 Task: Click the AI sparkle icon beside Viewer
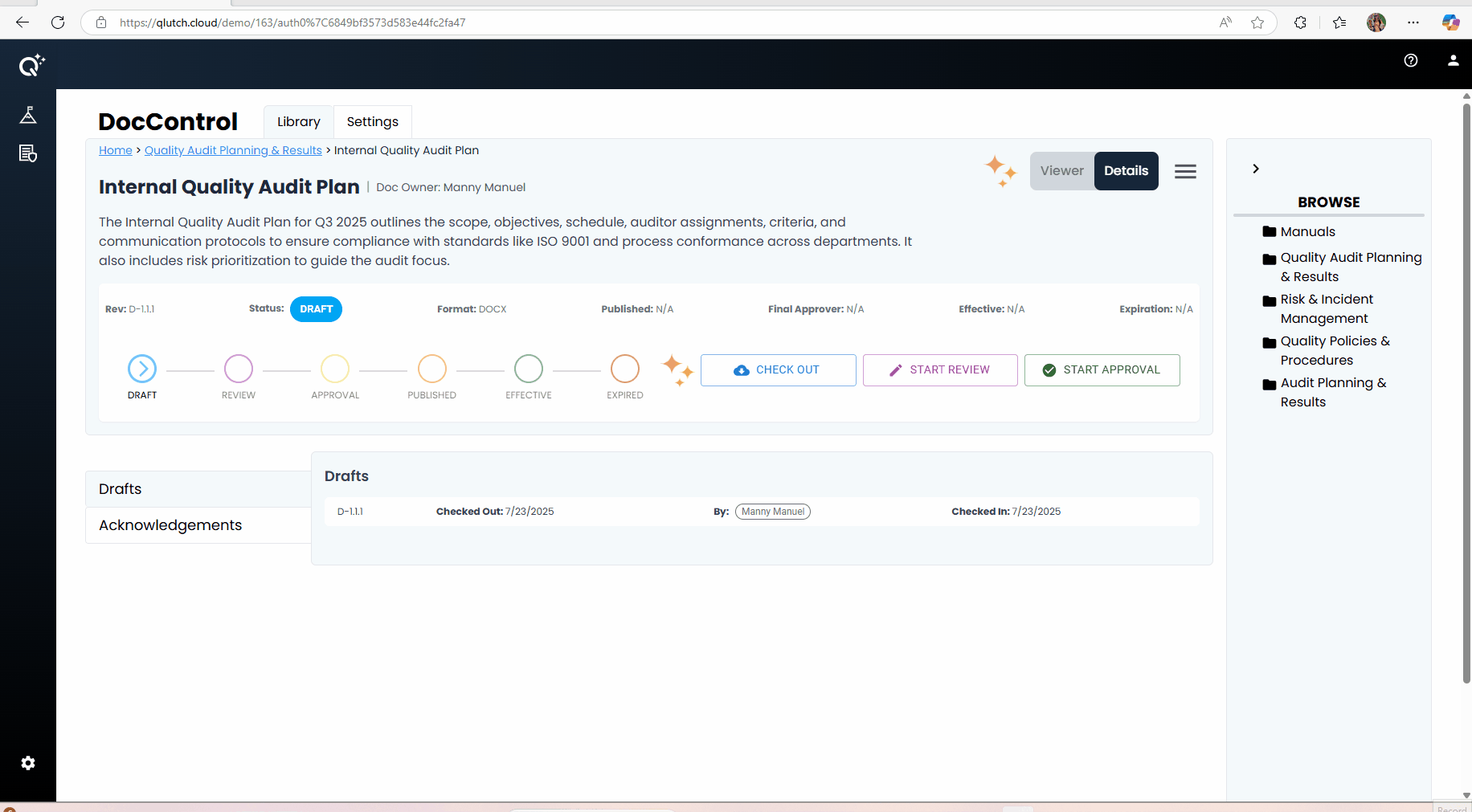pyautogui.click(x=1000, y=170)
